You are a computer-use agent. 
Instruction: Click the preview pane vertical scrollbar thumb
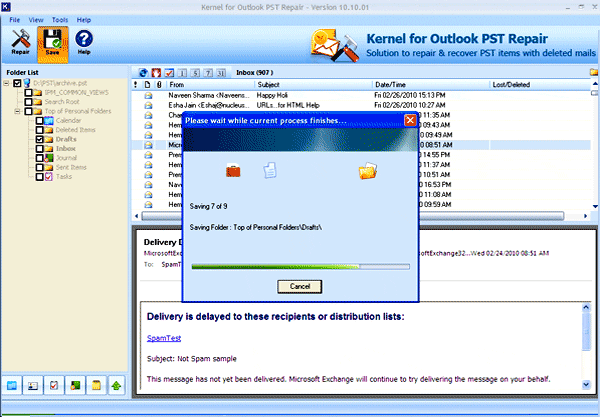point(586,331)
